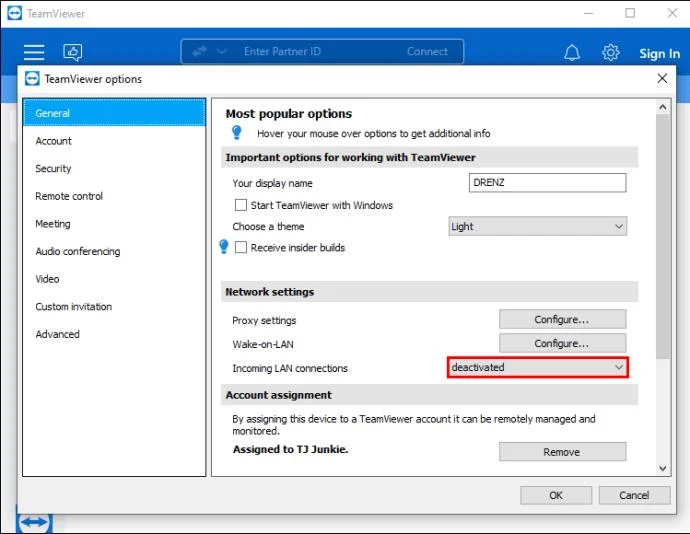Open Incoming LAN connections dropdown

[538, 367]
